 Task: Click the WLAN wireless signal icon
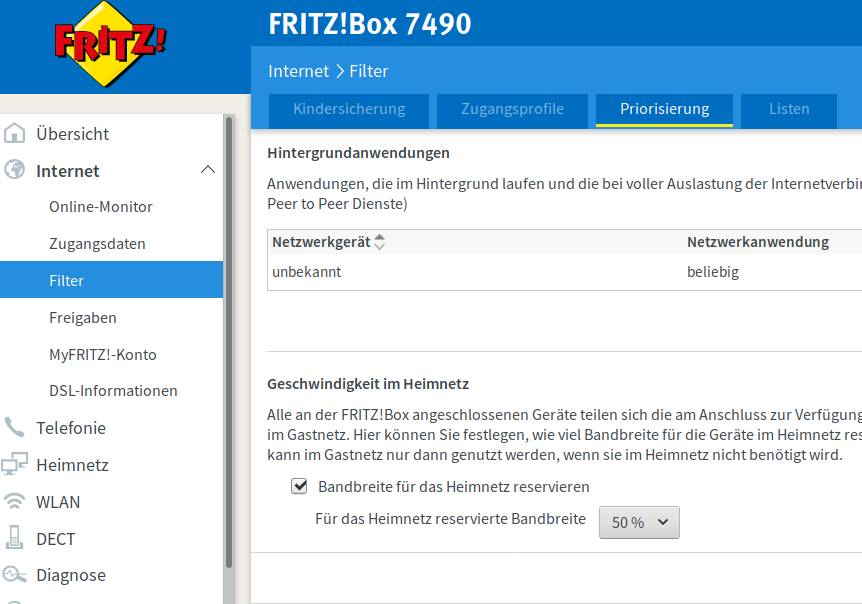(15, 501)
